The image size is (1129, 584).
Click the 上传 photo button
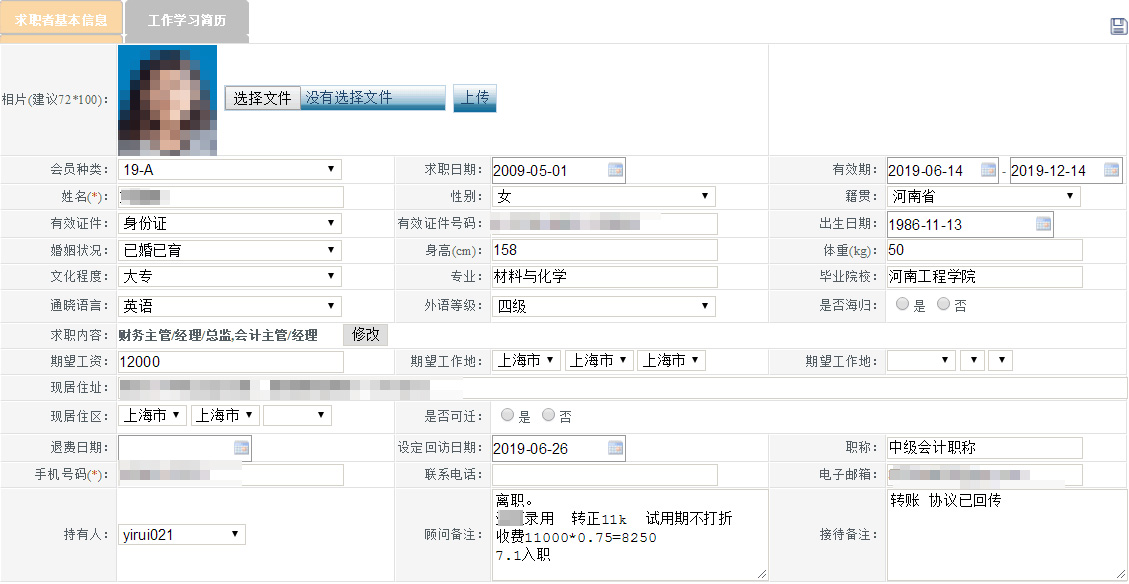coord(475,98)
